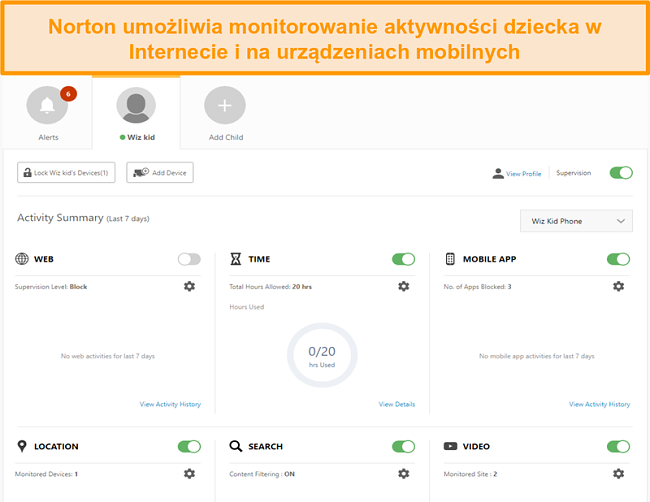Open Time View Details link
This screenshot has height=502, width=650.
click(397, 404)
